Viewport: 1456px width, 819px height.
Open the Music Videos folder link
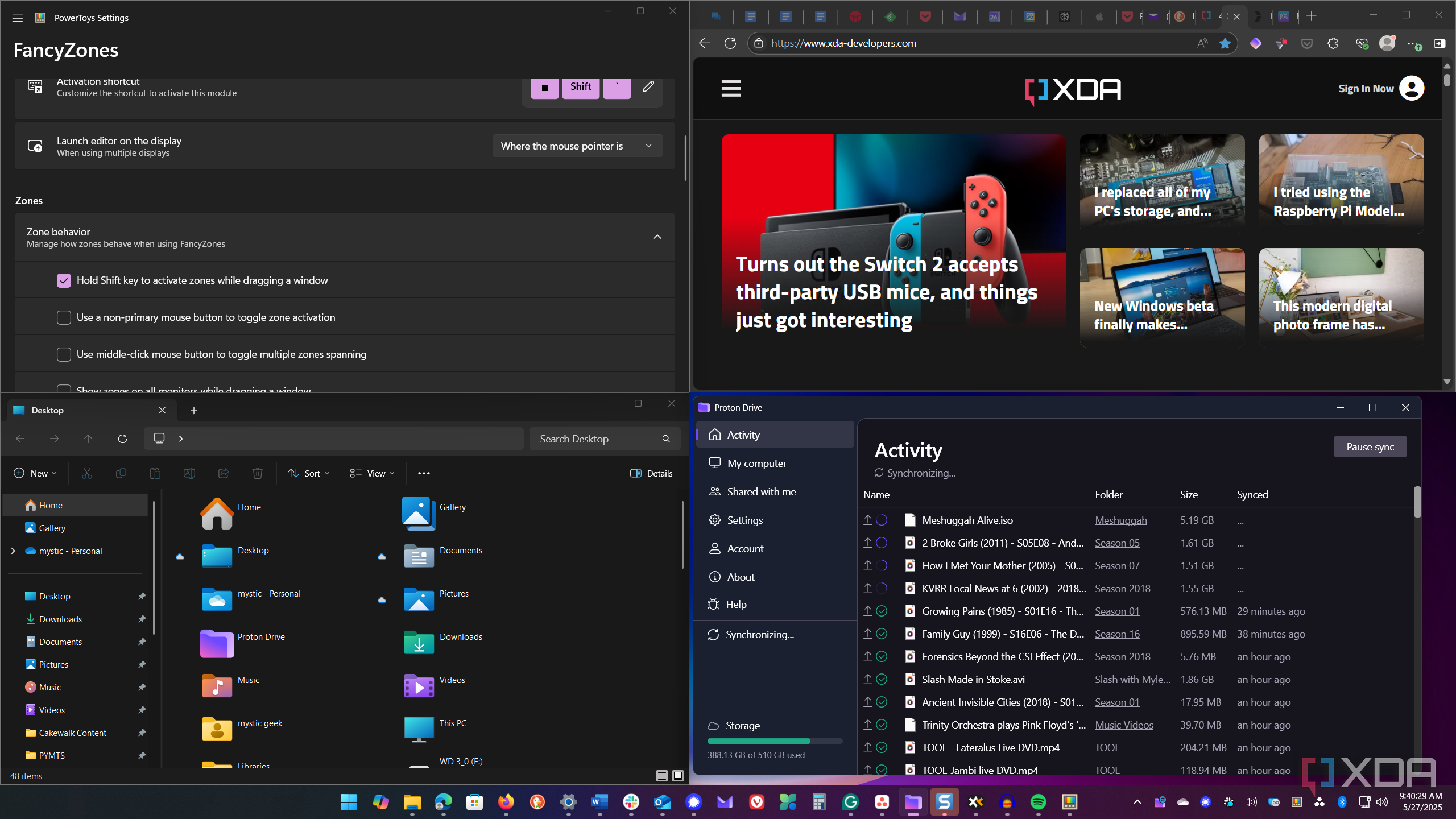pos(1124,725)
